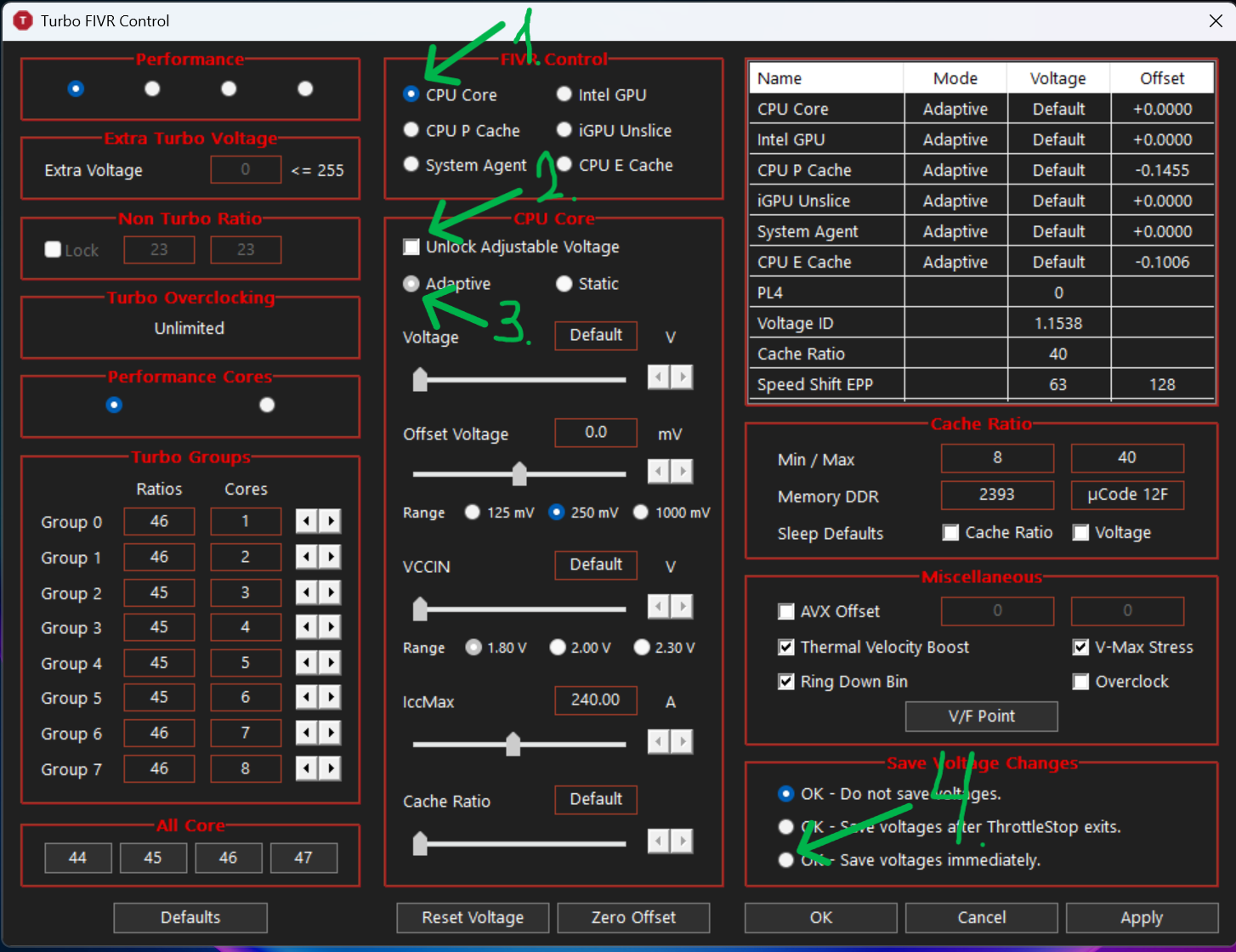Click Group 7 left arrow stepper
The image size is (1236, 952).
(307, 768)
